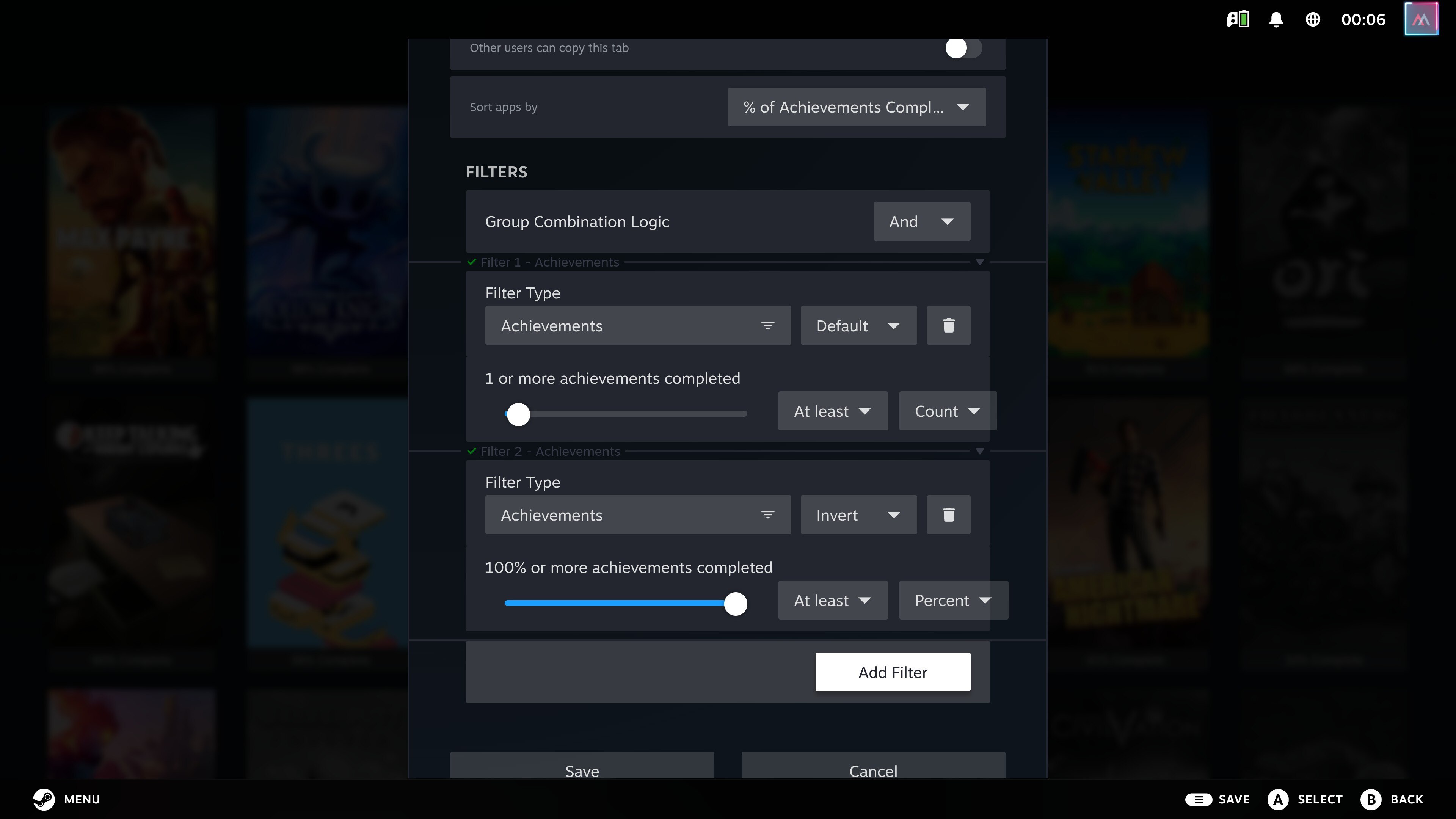Collapse Filter 1 section arrow
This screenshot has height=819, width=1456.
(x=979, y=262)
